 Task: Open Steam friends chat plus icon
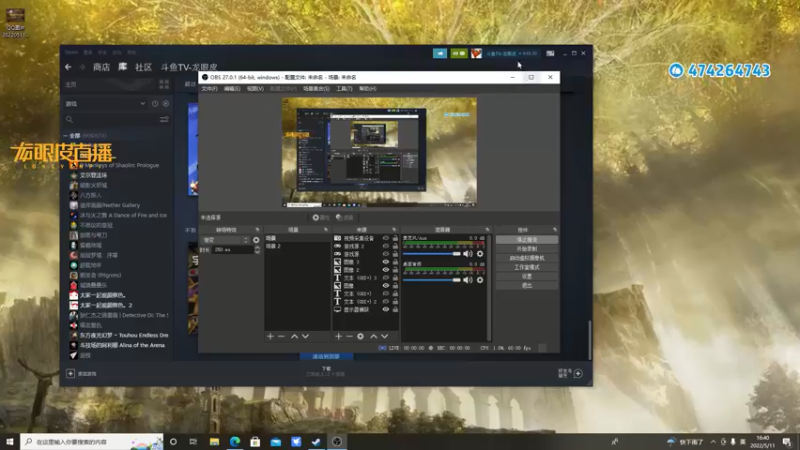578,373
